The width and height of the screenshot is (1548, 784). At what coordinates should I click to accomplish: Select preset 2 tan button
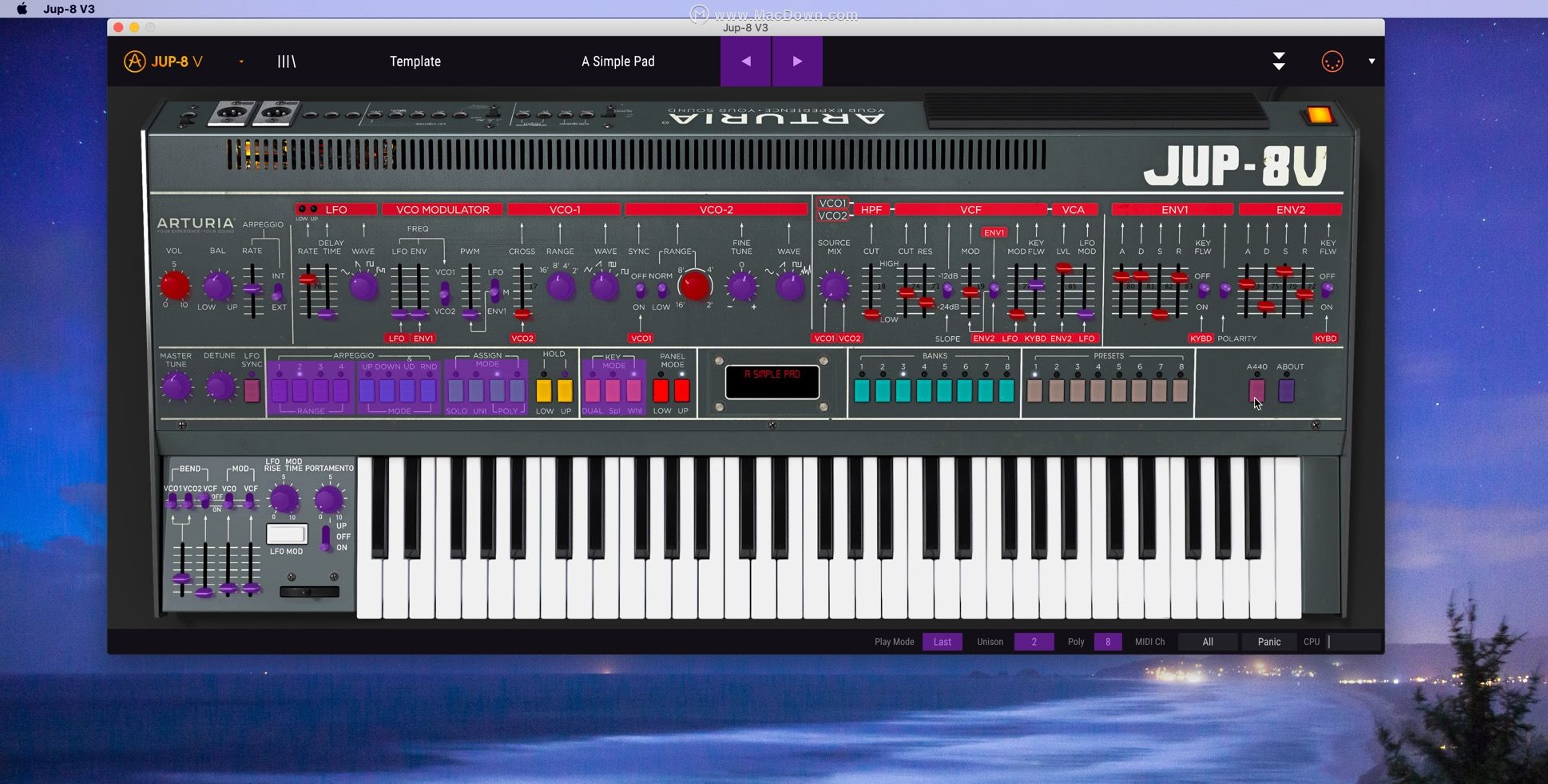click(1056, 390)
